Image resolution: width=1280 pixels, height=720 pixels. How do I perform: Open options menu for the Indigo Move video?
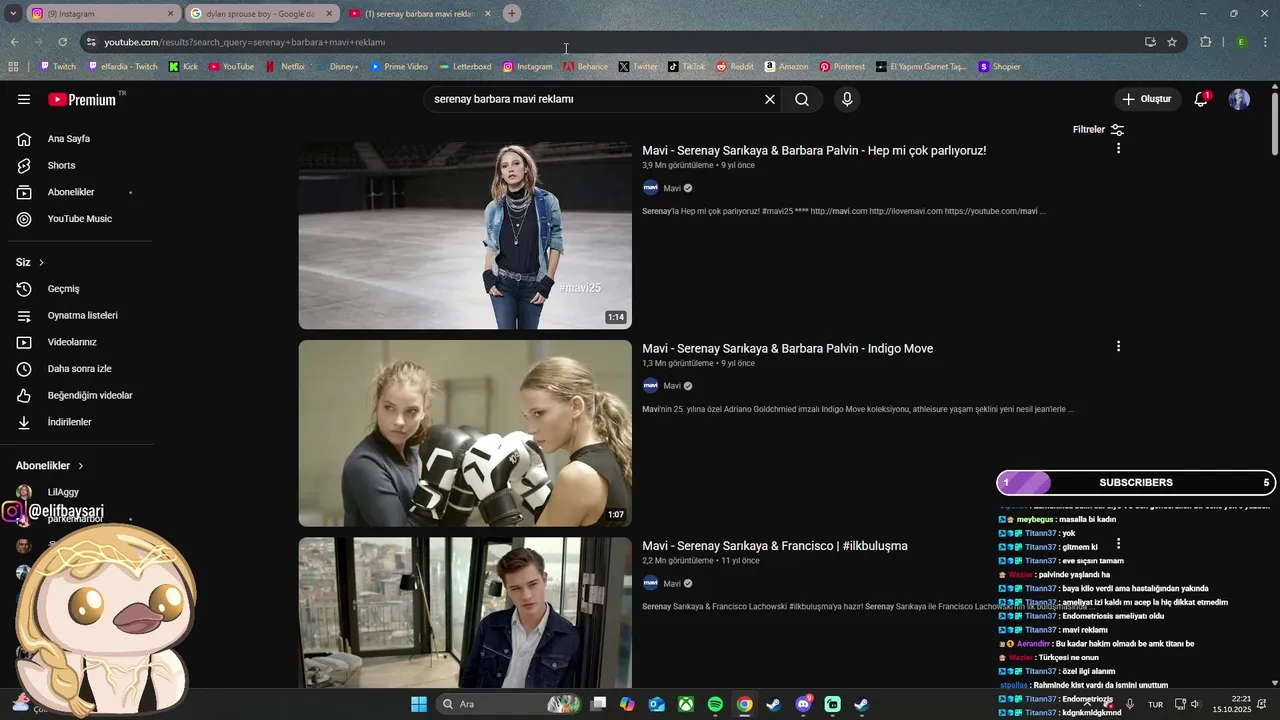click(1118, 346)
